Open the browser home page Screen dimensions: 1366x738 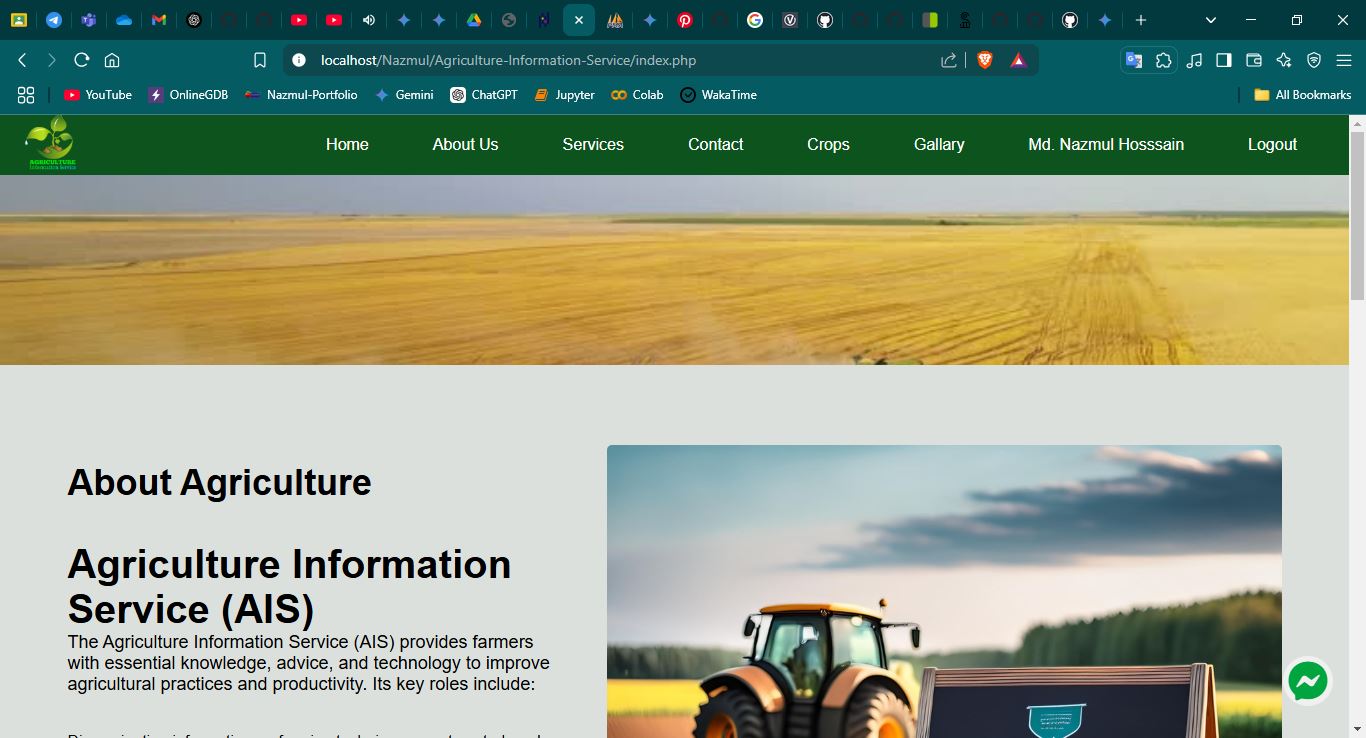point(112,60)
